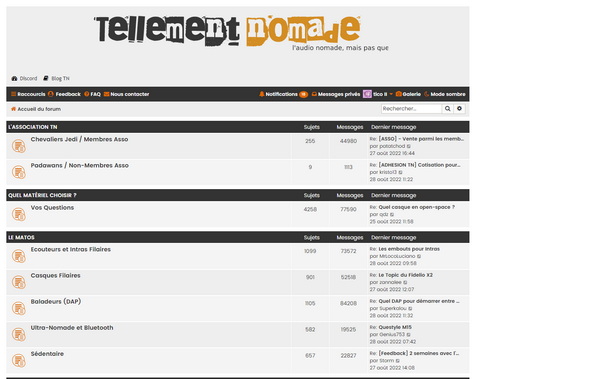Click forum icon beside Chevaliers Jedi
This screenshot has height=379, width=600.
pos(18,146)
